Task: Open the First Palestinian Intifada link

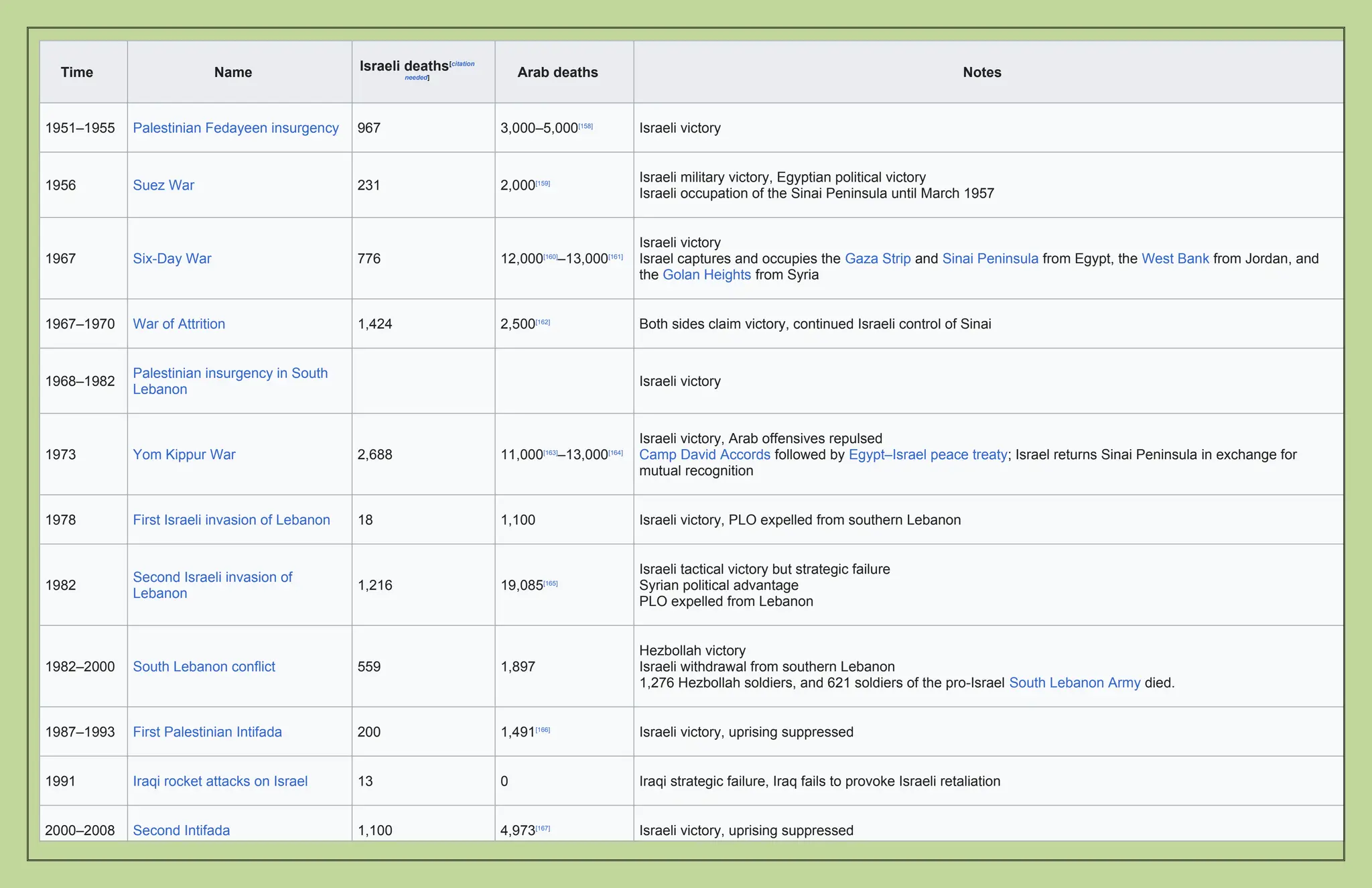Action: click(x=207, y=732)
